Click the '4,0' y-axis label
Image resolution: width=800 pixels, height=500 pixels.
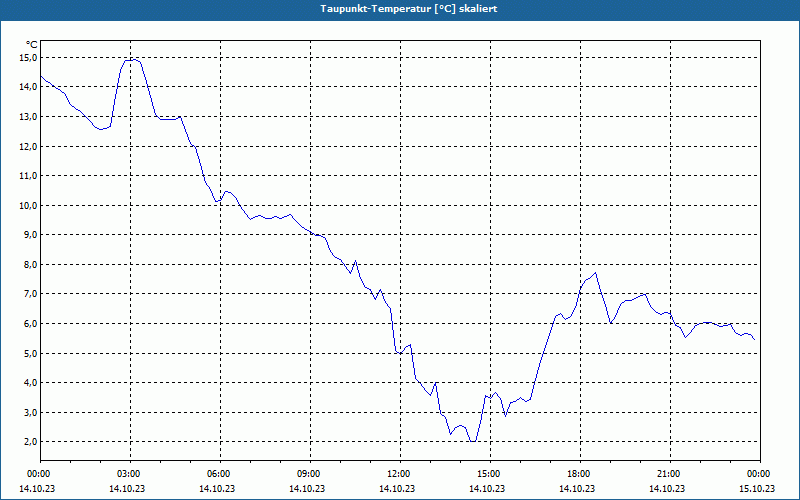(30, 383)
